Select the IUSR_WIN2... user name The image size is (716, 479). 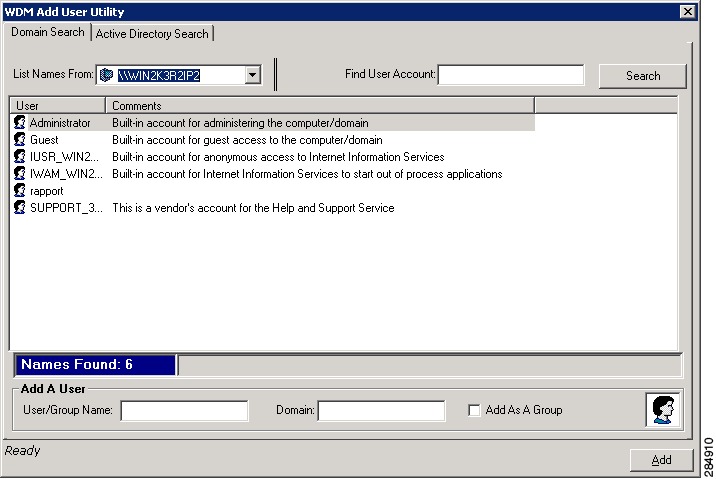click(x=64, y=157)
